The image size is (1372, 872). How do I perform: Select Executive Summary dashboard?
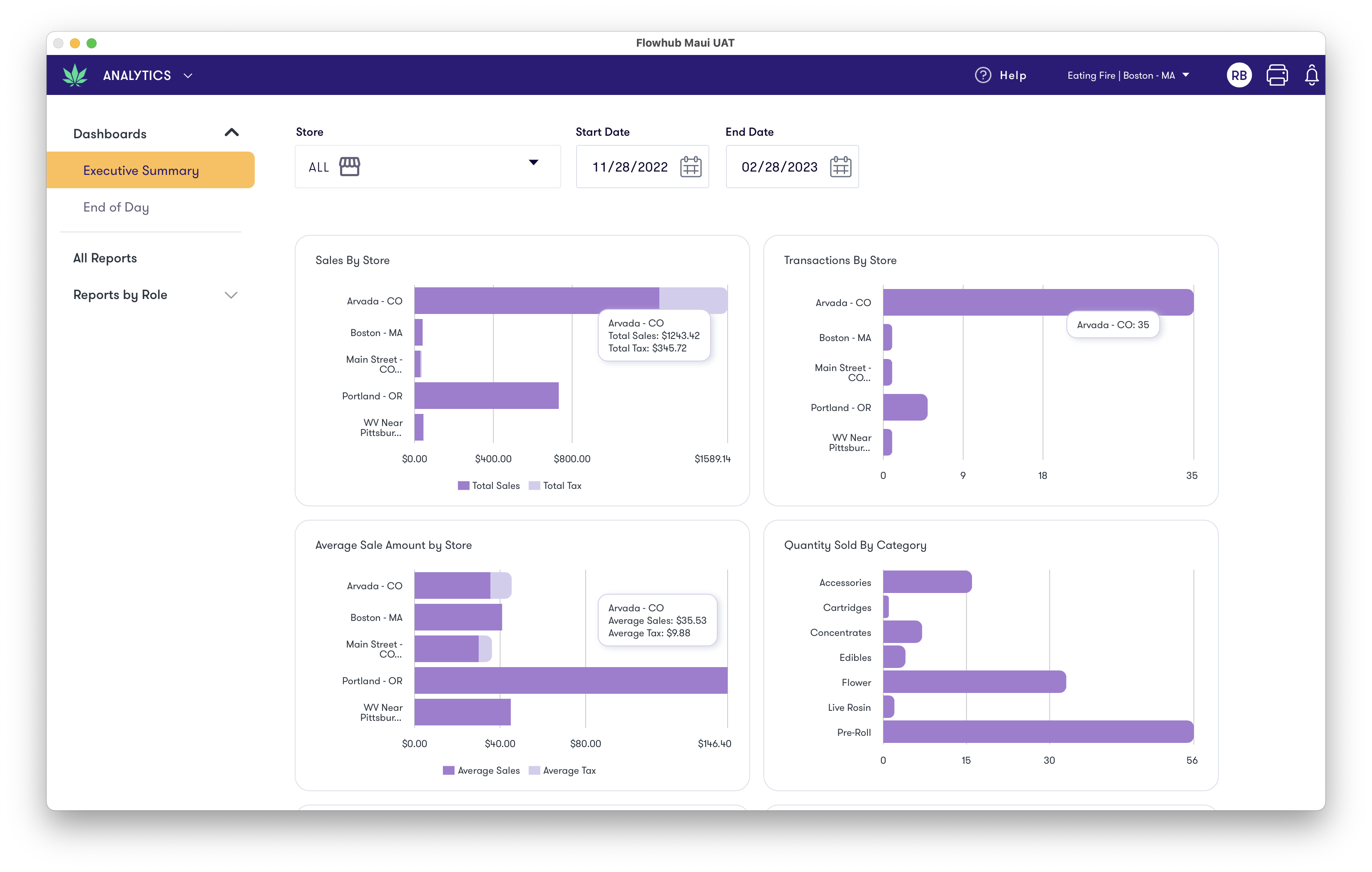pyautogui.click(x=150, y=170)
